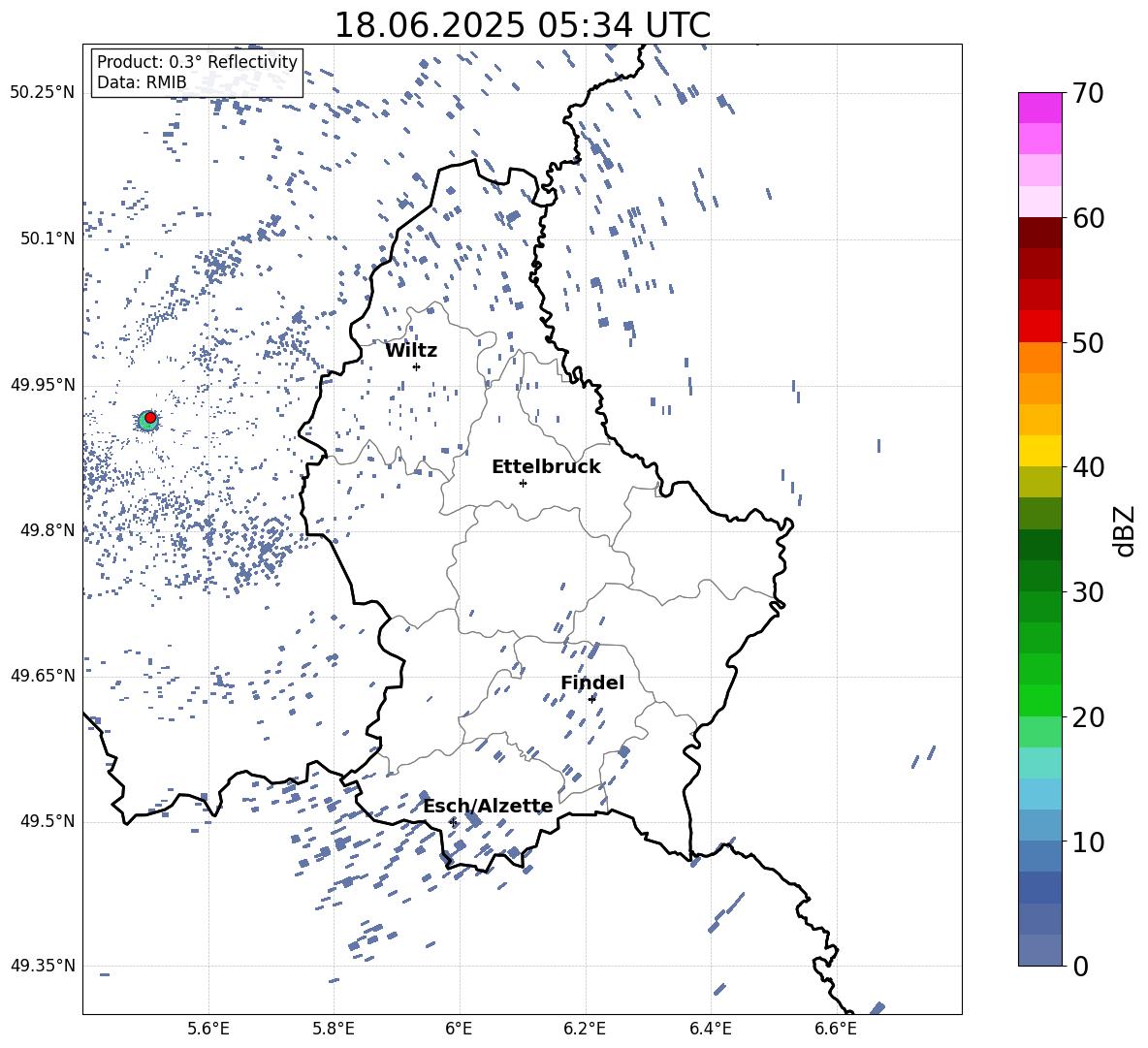Click the light blue swatch near 10 dBZ
The width and height of the screenshot is (1148, 1048).
coord(1040,826)
